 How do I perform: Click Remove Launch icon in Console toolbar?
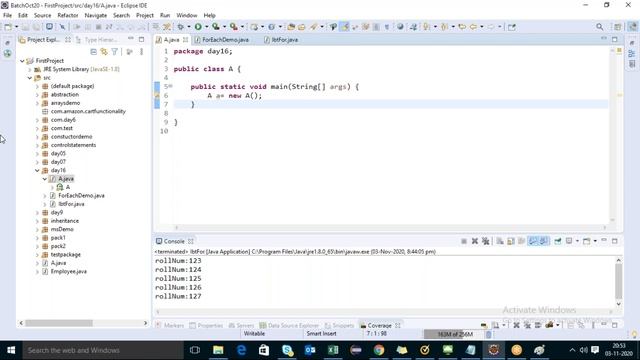(475, 241)
